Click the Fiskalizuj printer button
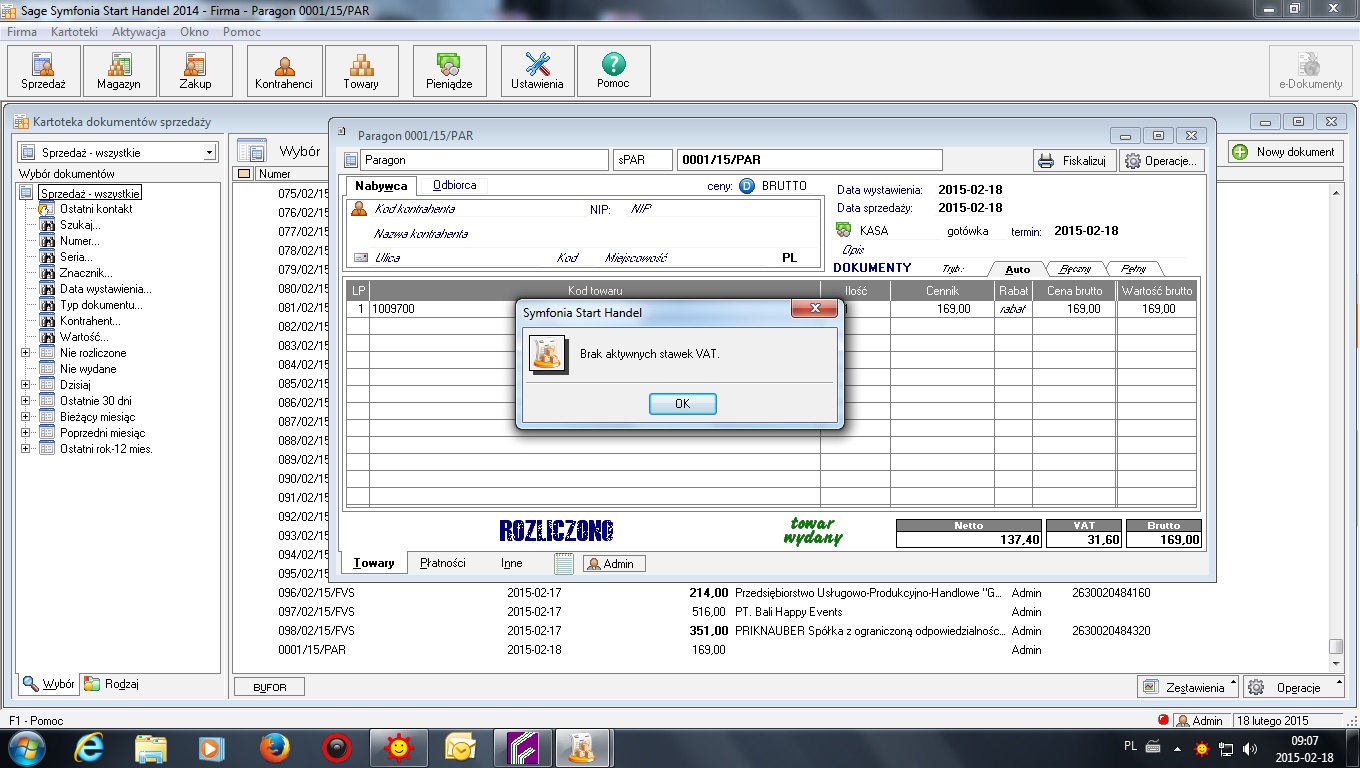Image resolution: width=1360 pixels, height=768 pixels. coord(1073,161)
